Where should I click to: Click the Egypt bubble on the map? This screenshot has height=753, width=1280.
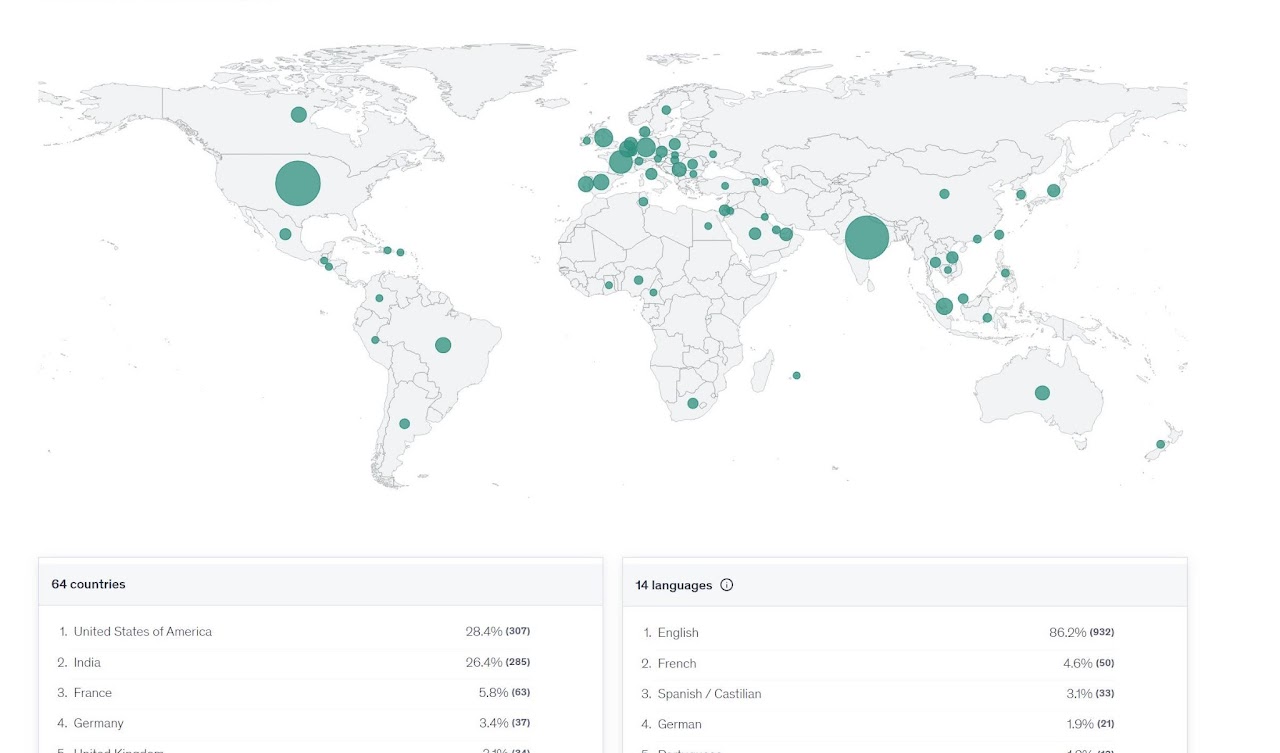708,226
